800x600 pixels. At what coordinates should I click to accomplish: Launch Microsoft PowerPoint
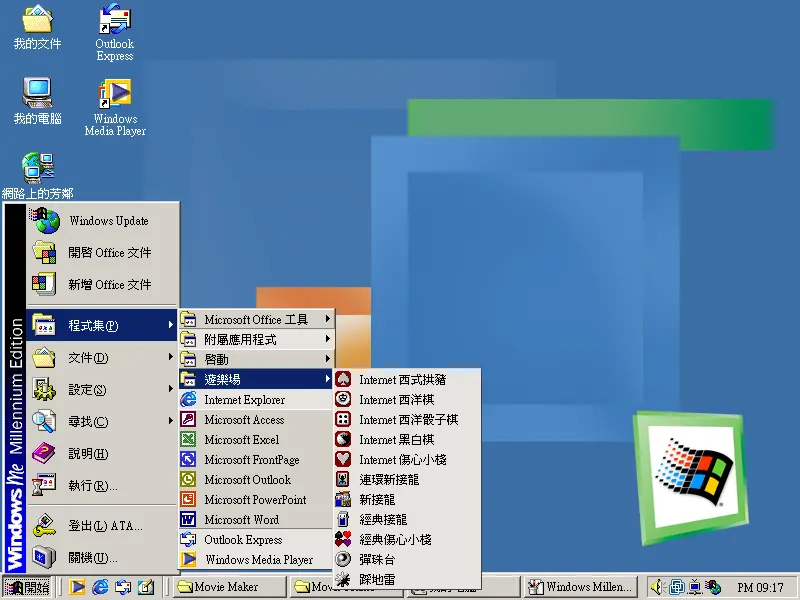tap(256, 499)
